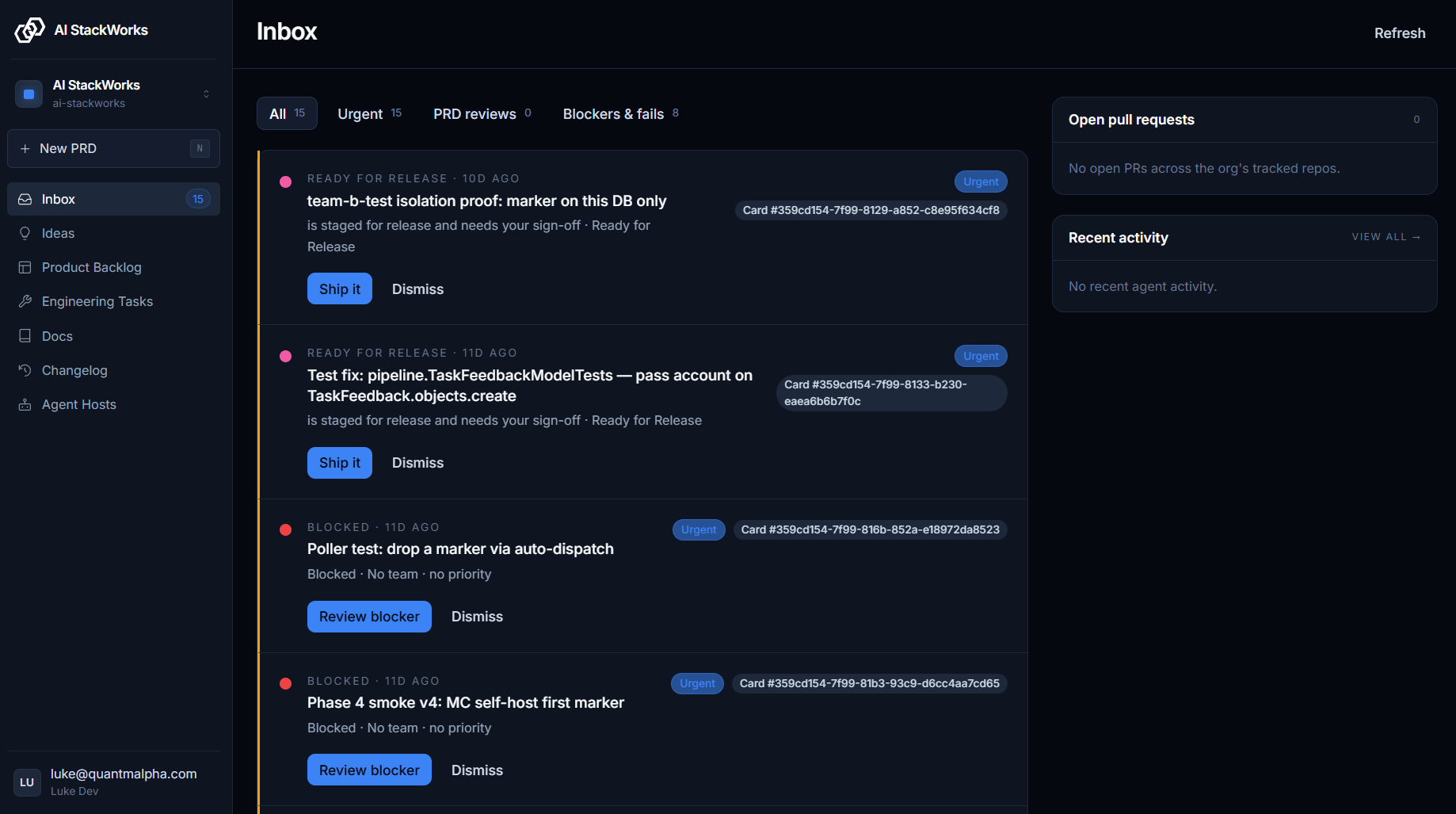1456x814 pixels.
Task: Click the Open pull requests heading
Action: tap(1131, 120)
